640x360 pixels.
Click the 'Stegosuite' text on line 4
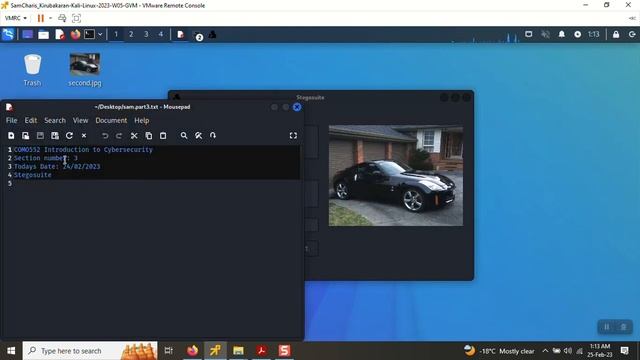pos(33,175)
